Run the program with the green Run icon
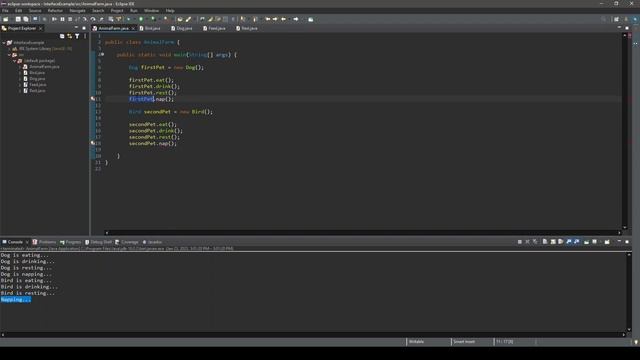 [x=141, y=19]
